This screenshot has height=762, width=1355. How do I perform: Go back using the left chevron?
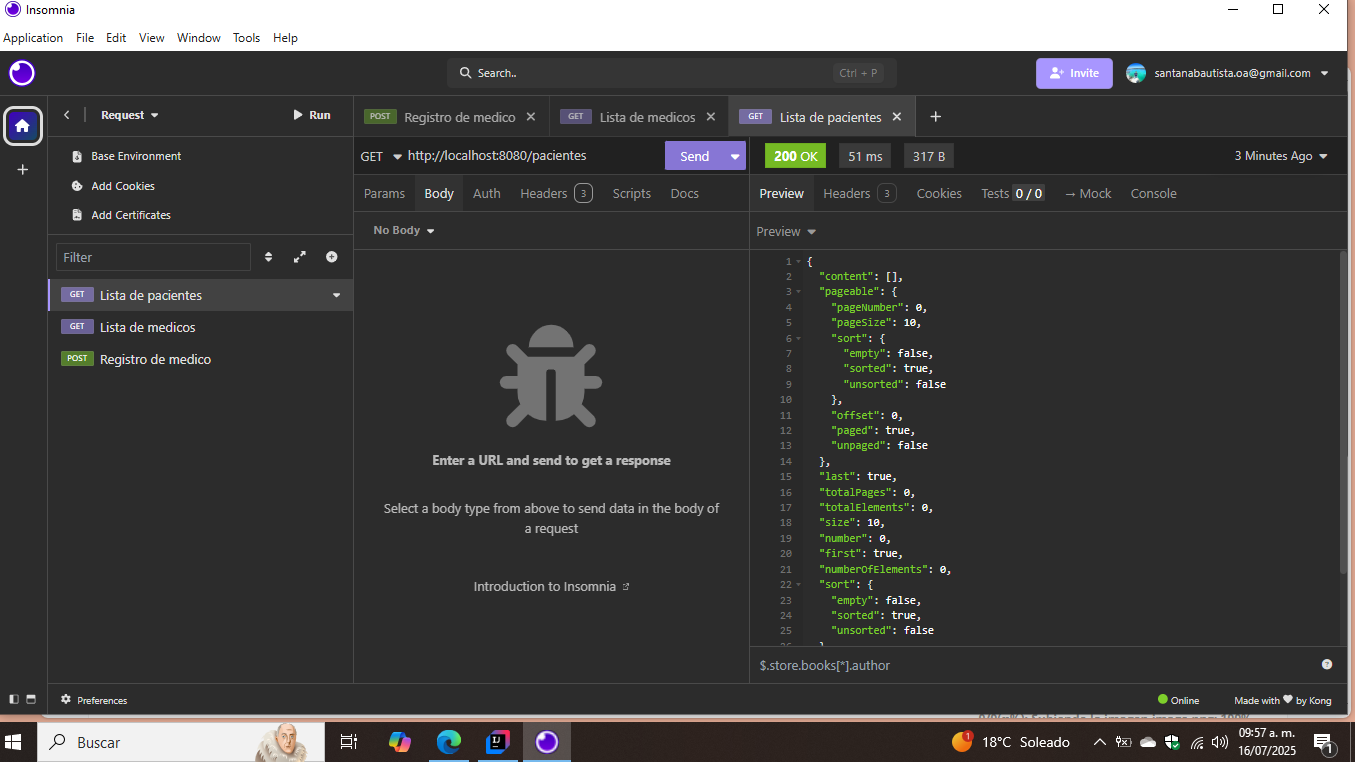pyautogui.click(x=66, y=115)
